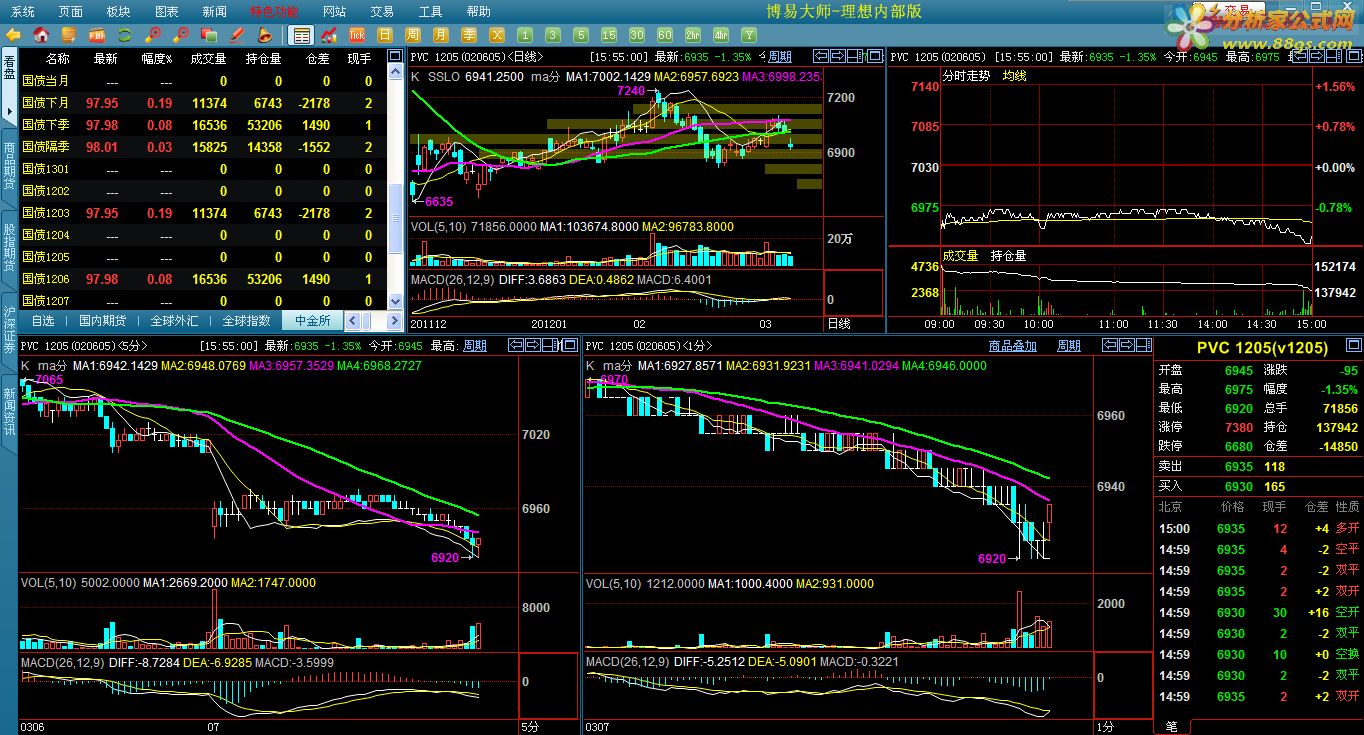Select the 15-minute period button

608,35
